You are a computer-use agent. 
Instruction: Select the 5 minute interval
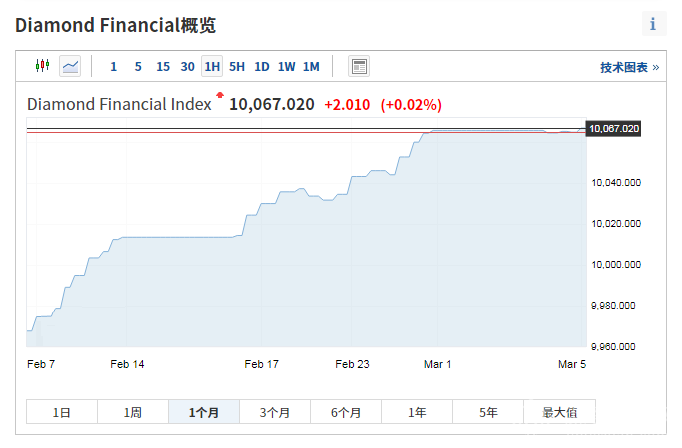(x=138, y=67)
